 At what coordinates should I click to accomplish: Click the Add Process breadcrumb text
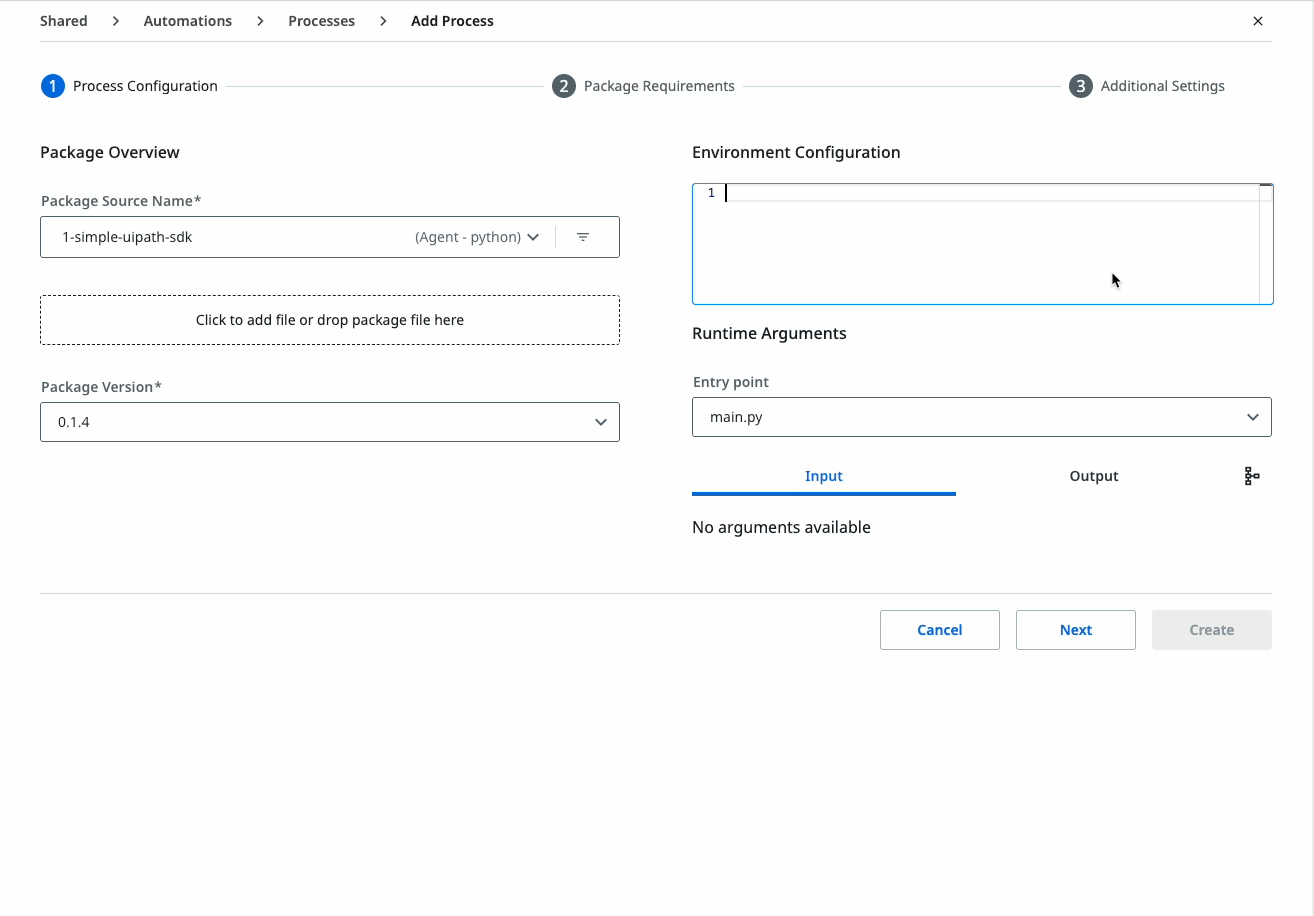pyautogui.click(x=452, y=21)
